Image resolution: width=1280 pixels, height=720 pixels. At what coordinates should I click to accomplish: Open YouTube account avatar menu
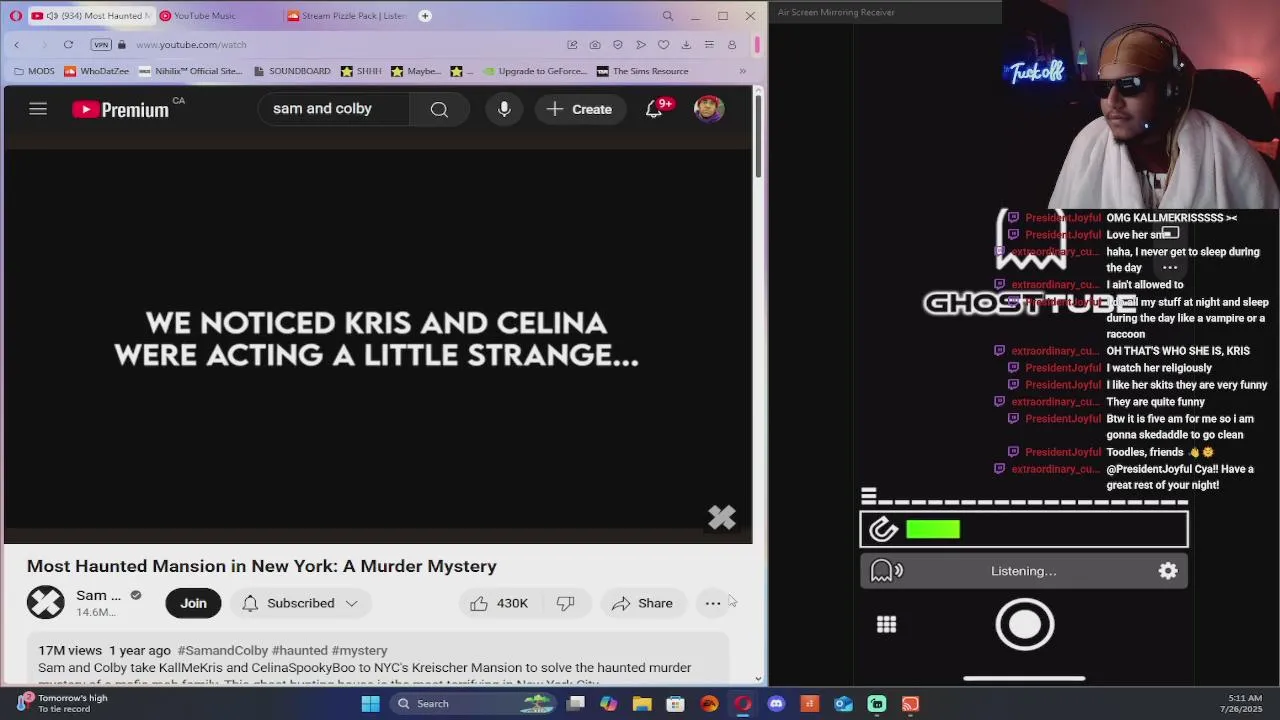tap(709, 109)
